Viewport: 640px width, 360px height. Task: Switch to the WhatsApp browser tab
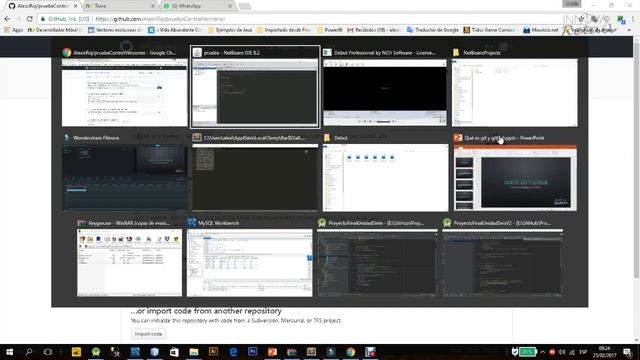197,6
